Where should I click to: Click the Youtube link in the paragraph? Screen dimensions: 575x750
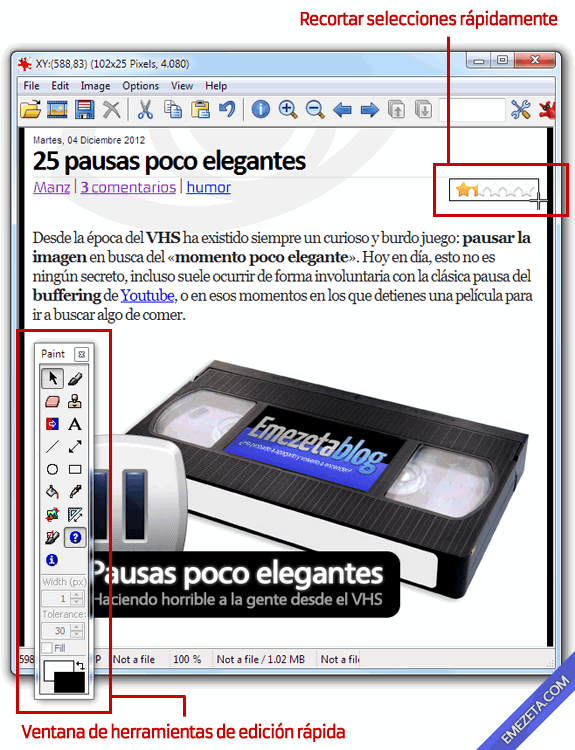click(x=147, y=295)
